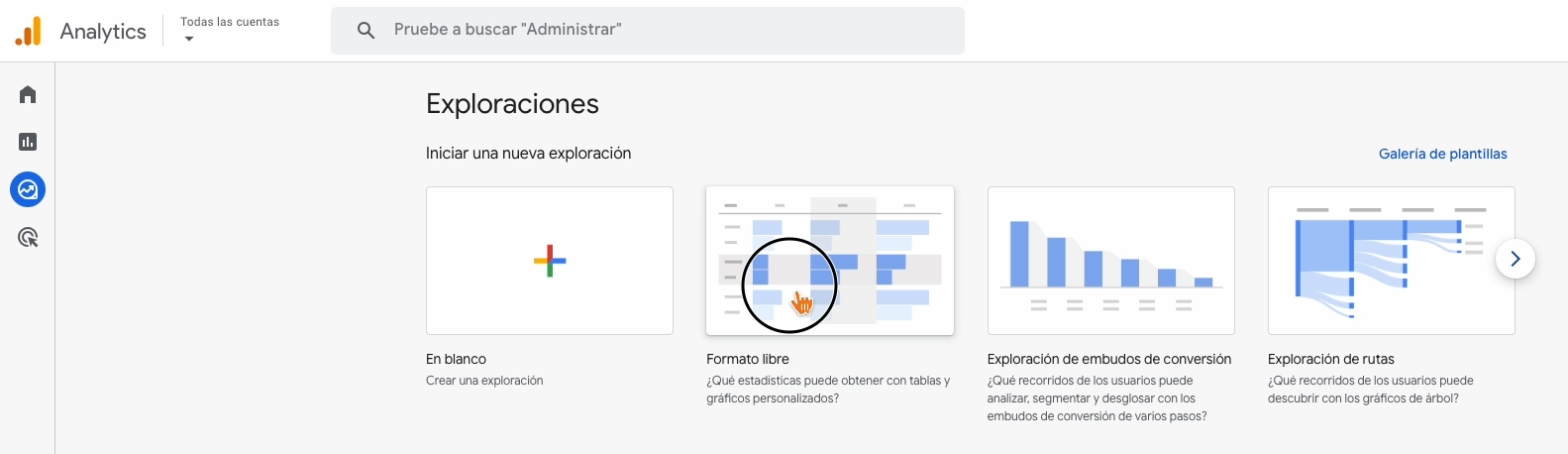Click 'Exploración de embudos de conversión' title

[x=1108, y=359]
